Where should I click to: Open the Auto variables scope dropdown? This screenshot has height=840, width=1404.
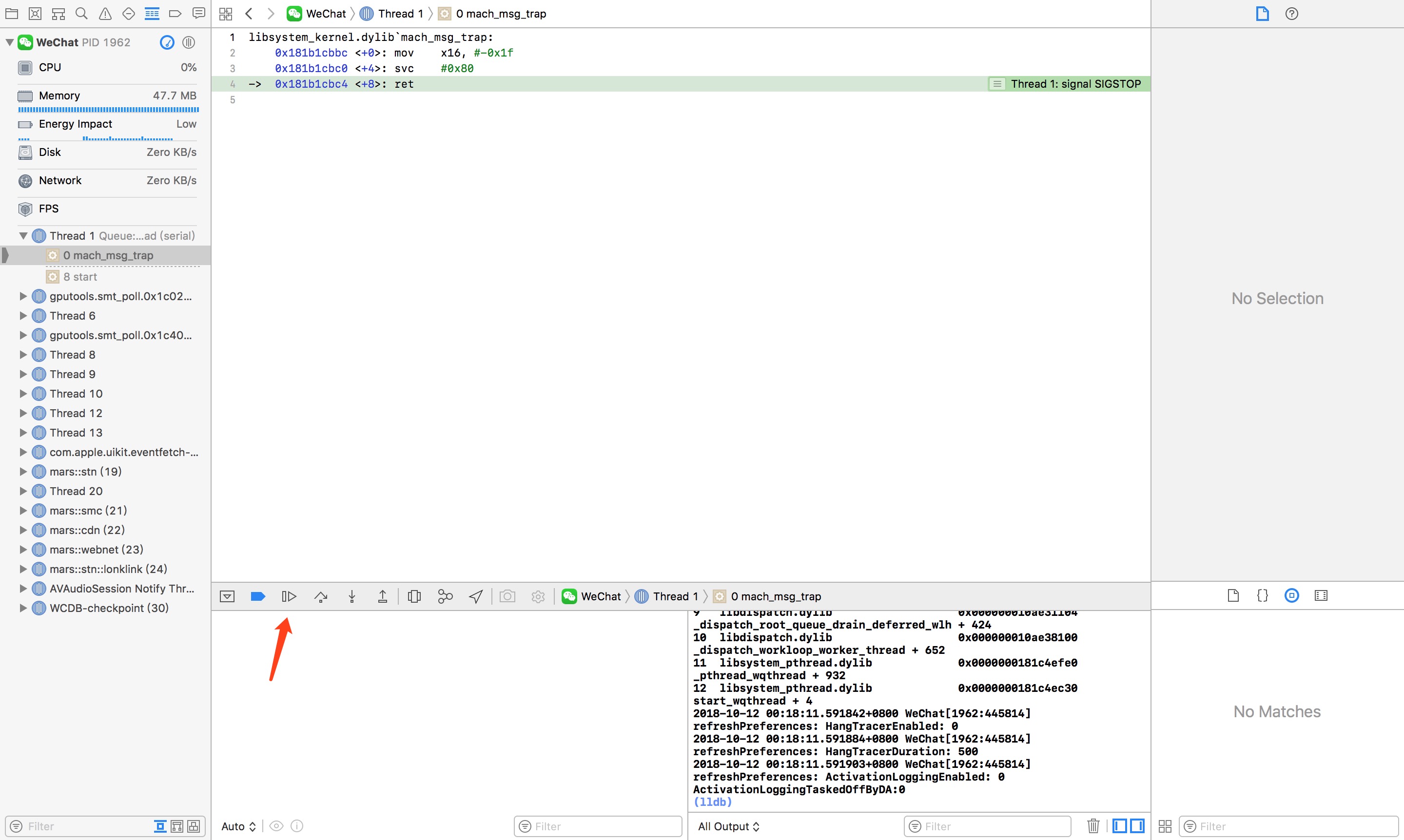[x=238, y=826]
